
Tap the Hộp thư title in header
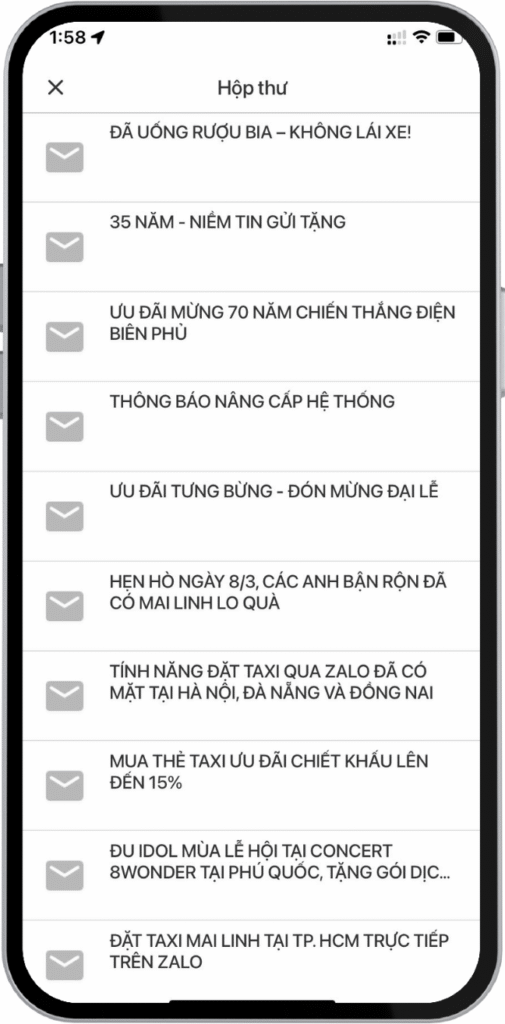(x=252, y=88)
